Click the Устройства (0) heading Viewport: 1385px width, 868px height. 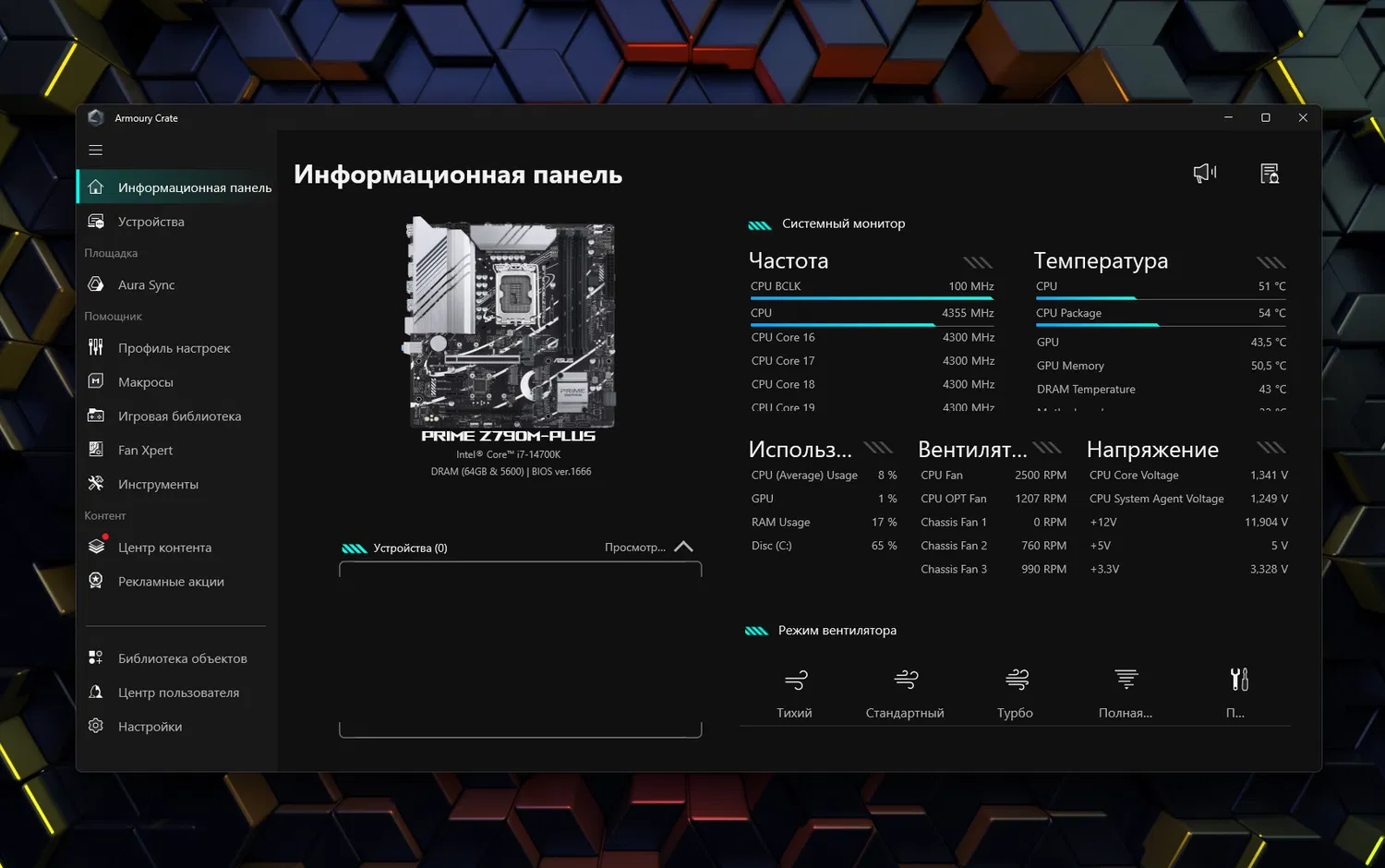coord(410,549)
